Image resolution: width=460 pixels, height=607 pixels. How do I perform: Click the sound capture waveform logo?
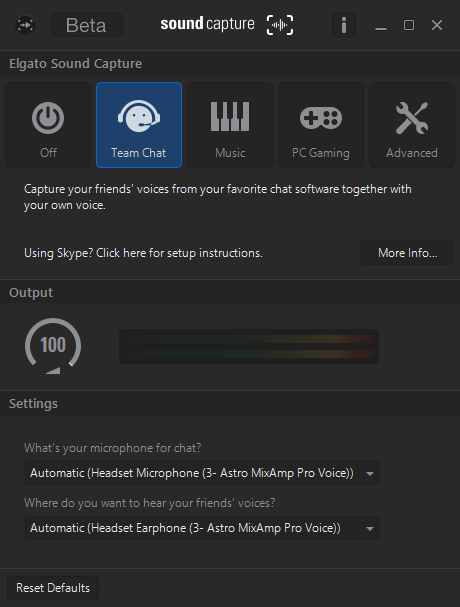pos(280,25)
